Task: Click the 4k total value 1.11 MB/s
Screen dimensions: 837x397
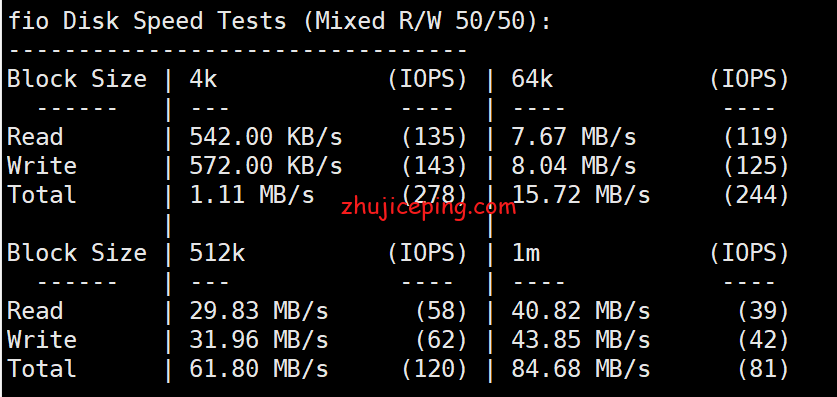Action: (x=252, y=195)
